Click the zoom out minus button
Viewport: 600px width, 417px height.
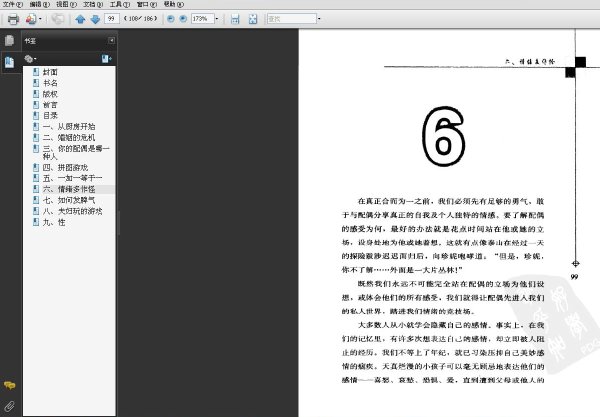click(171, 18)
